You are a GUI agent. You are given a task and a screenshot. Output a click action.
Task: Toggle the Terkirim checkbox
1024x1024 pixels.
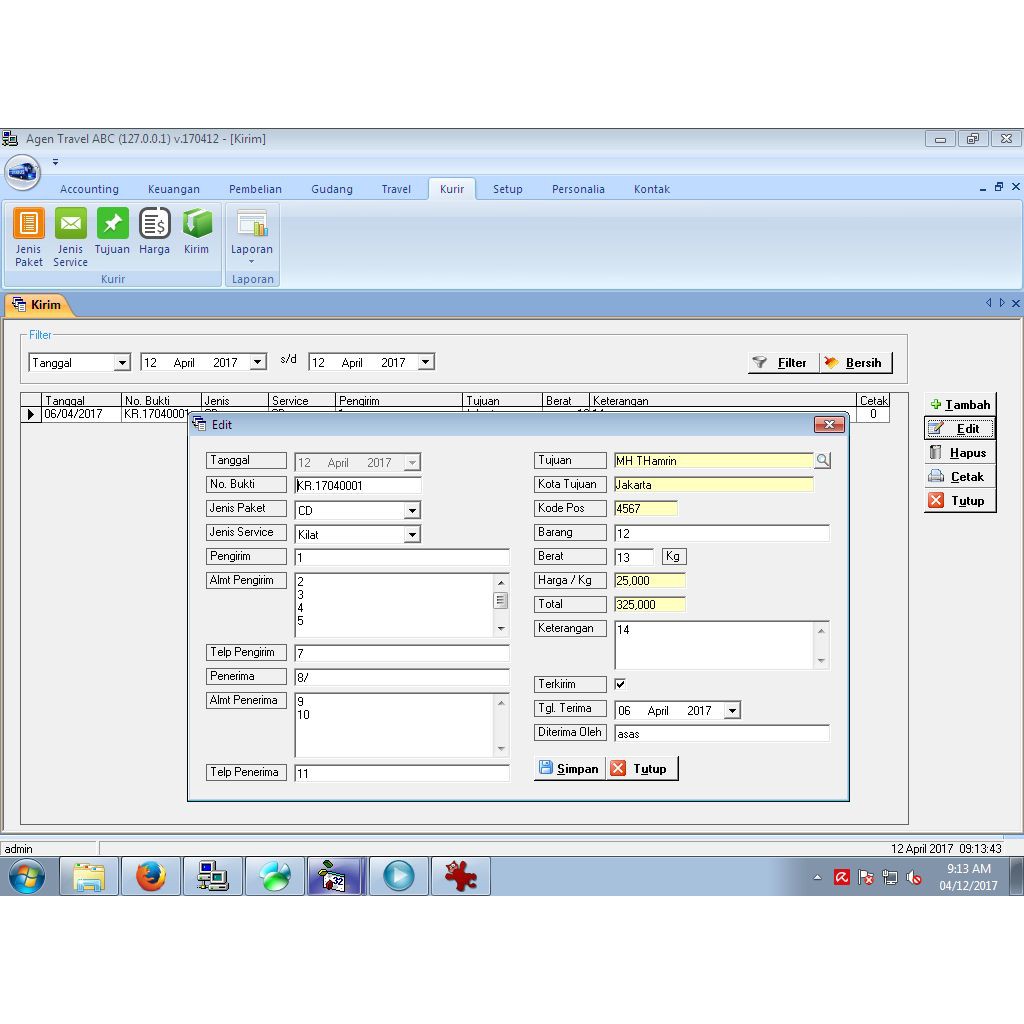pos(620,684)
